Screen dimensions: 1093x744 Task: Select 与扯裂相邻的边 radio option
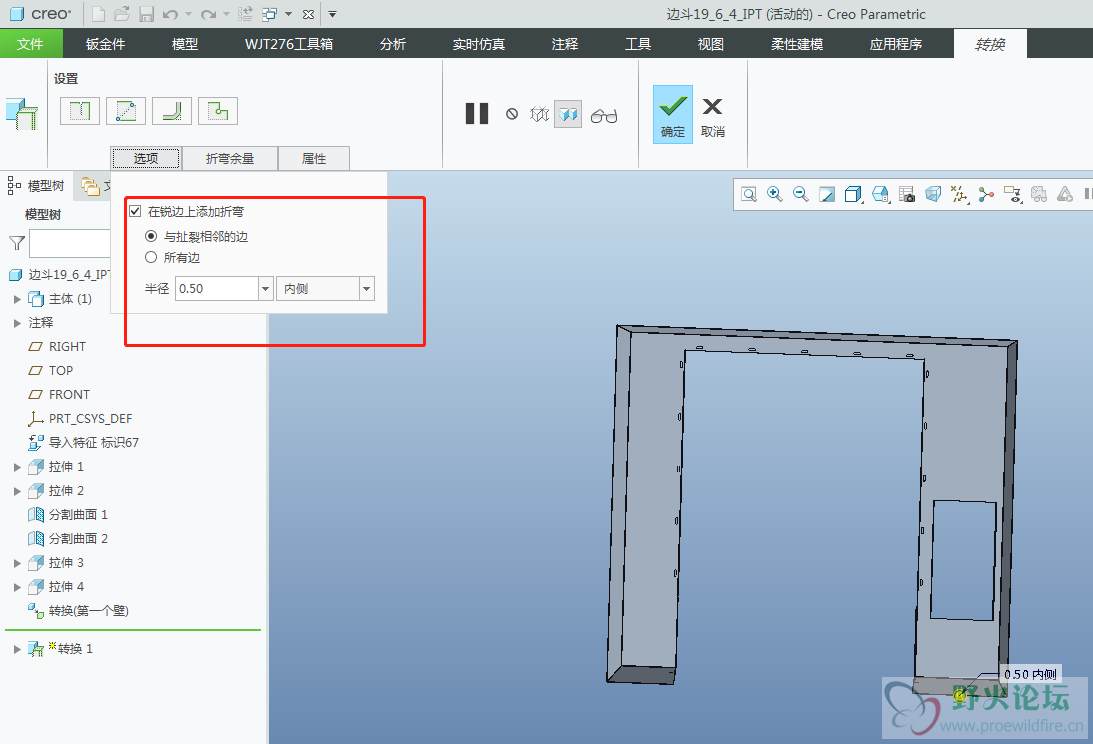click(151, 236)
